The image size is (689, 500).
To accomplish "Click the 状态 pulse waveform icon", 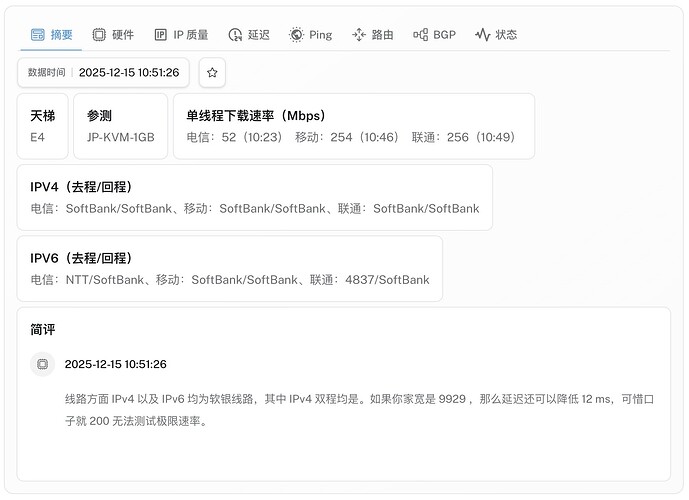I will (x=482, y=35).
